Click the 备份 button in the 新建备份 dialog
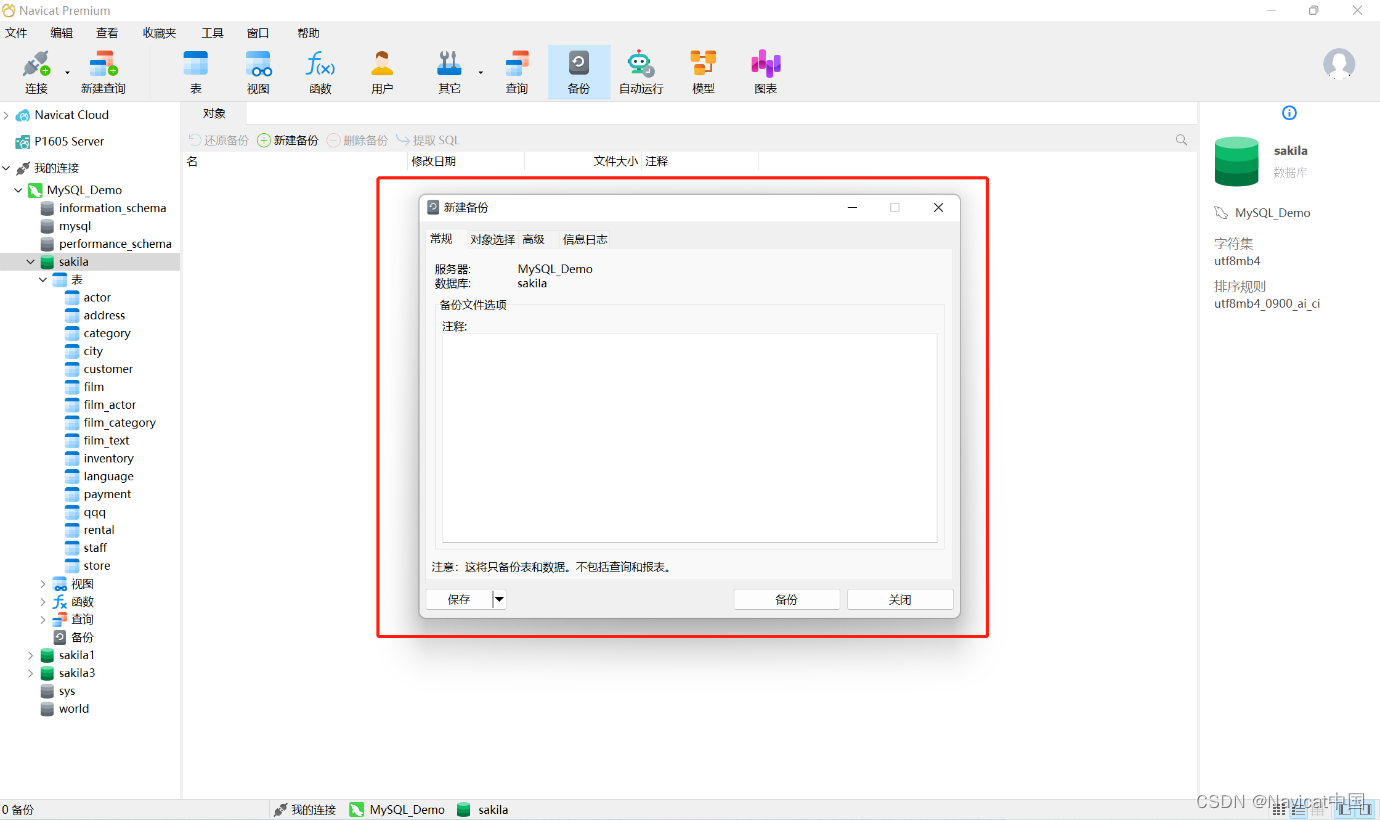This screenshot has height=820, width=1380. tap(787, 599)
